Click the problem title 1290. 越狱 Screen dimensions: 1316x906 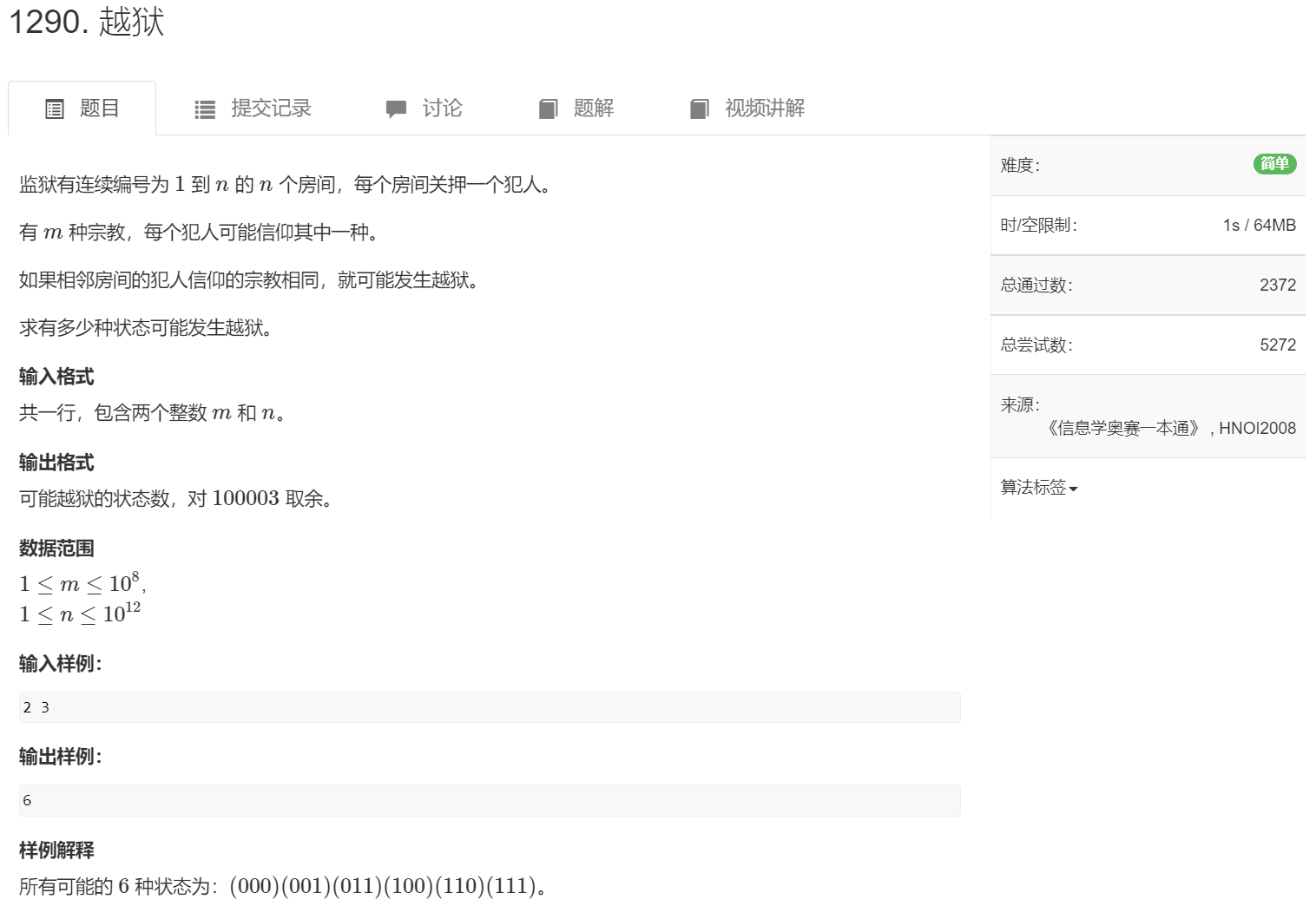click(87, 22)
